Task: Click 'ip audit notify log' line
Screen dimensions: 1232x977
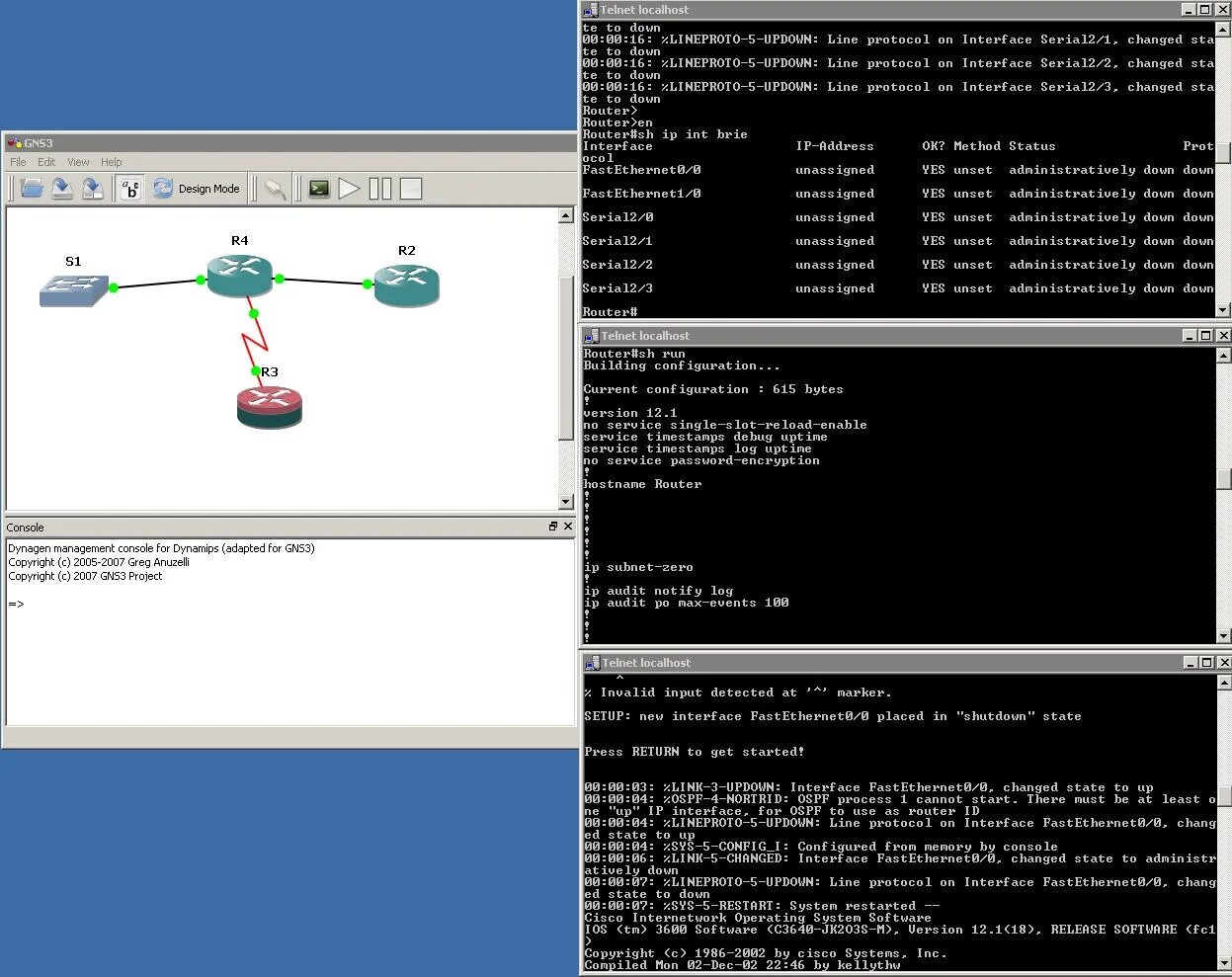Action: tap(658, 591)
